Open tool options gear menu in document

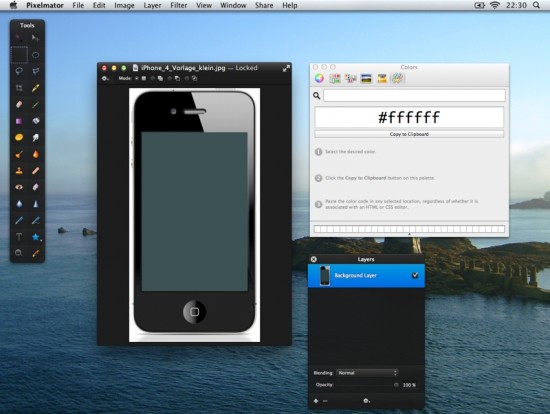(x=105, y=78)
